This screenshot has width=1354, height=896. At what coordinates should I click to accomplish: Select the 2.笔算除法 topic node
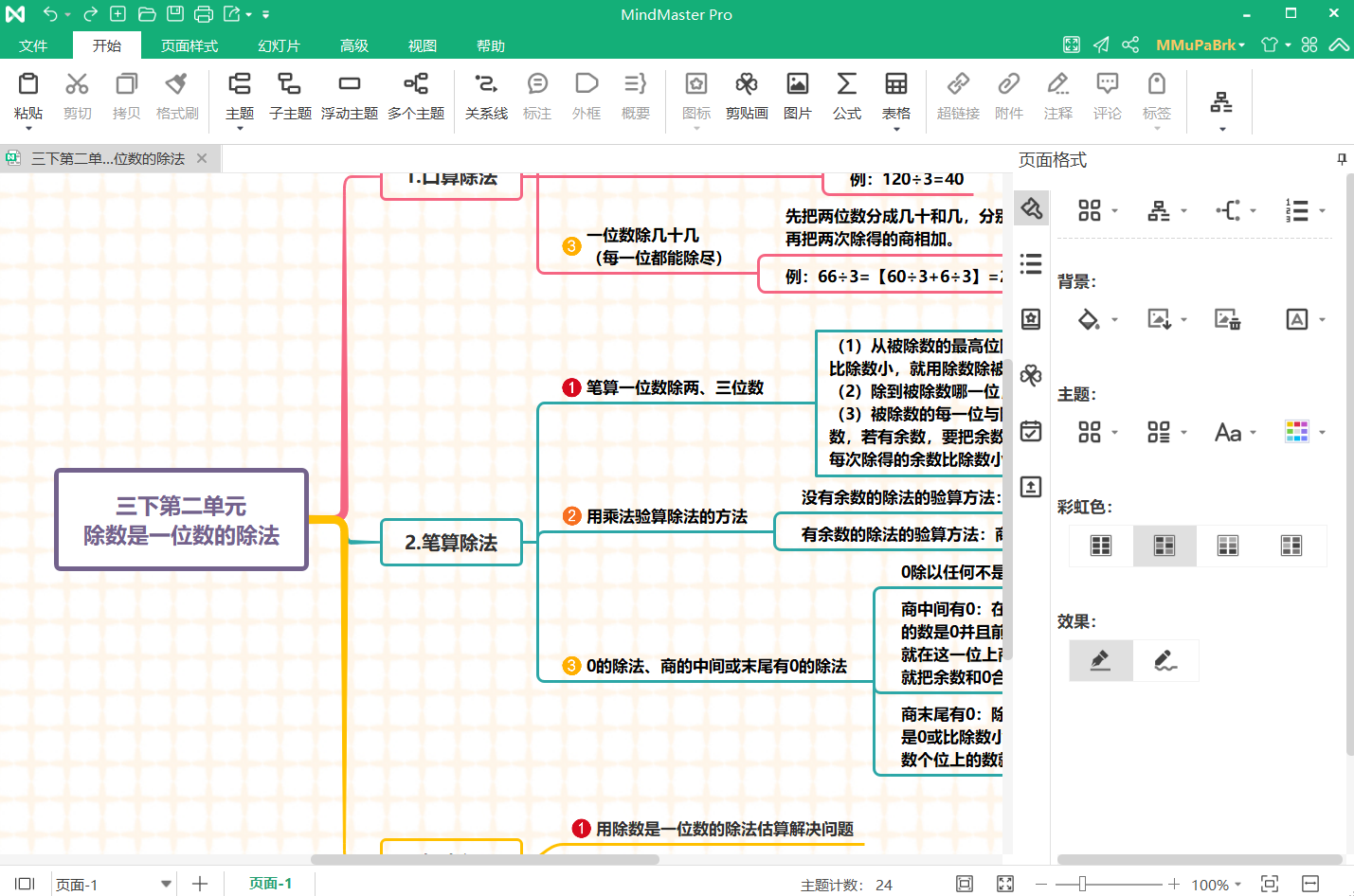[x=451, y=543]
